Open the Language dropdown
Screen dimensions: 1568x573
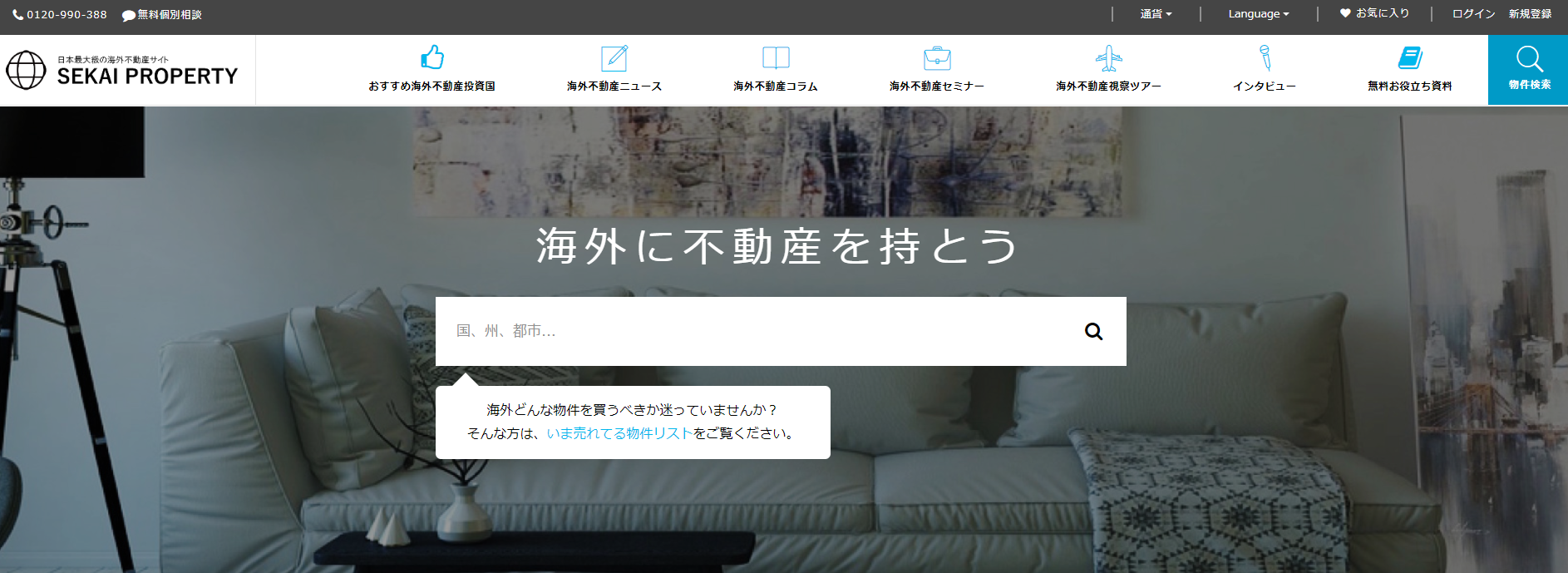tap(1259, 14)
